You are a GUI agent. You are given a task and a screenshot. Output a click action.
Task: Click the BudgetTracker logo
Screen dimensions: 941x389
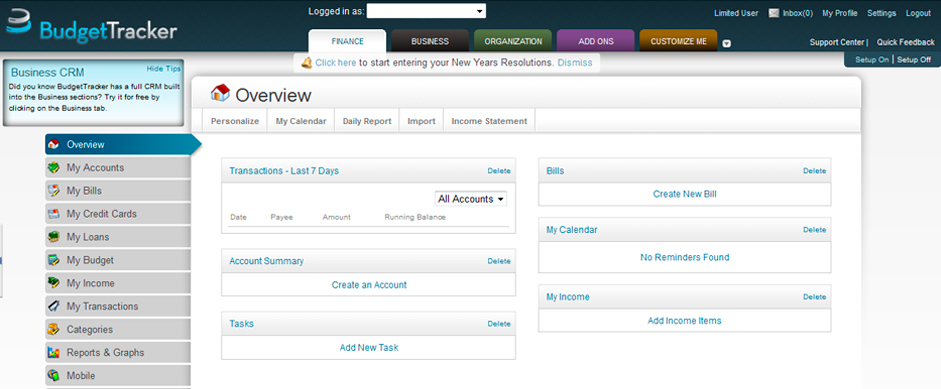pos(91,26)
